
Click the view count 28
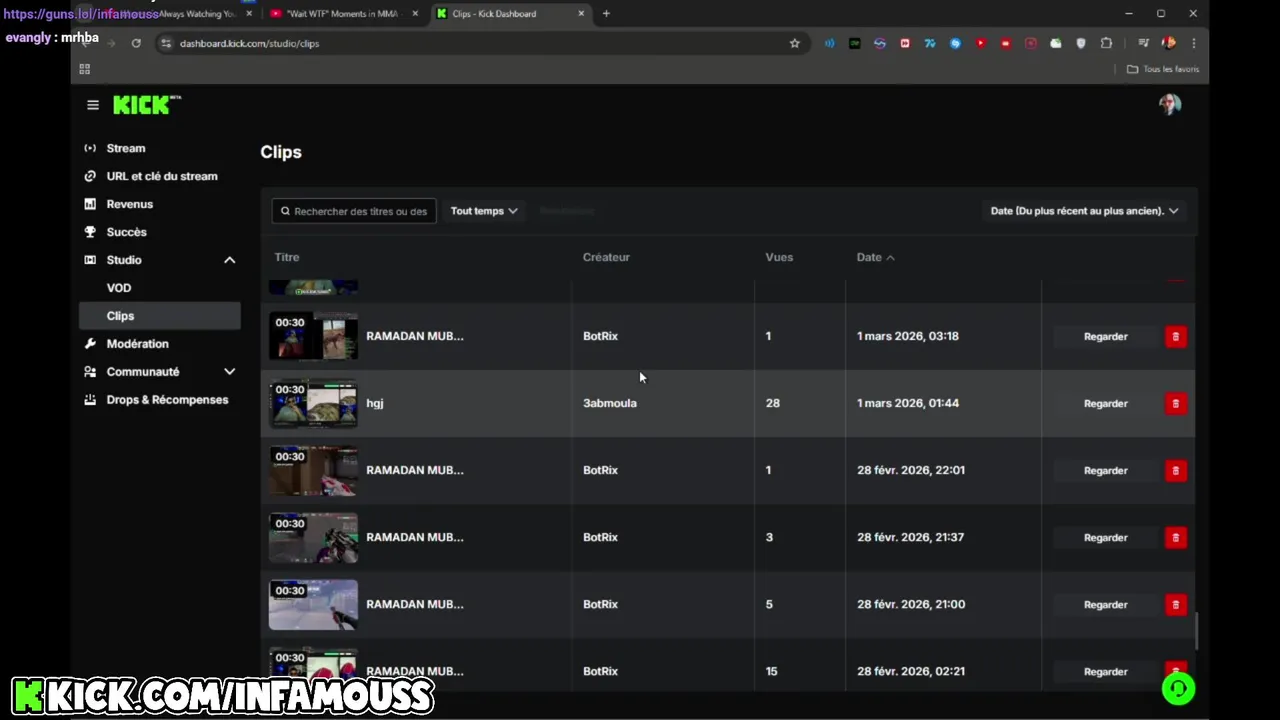coord(772,403)
